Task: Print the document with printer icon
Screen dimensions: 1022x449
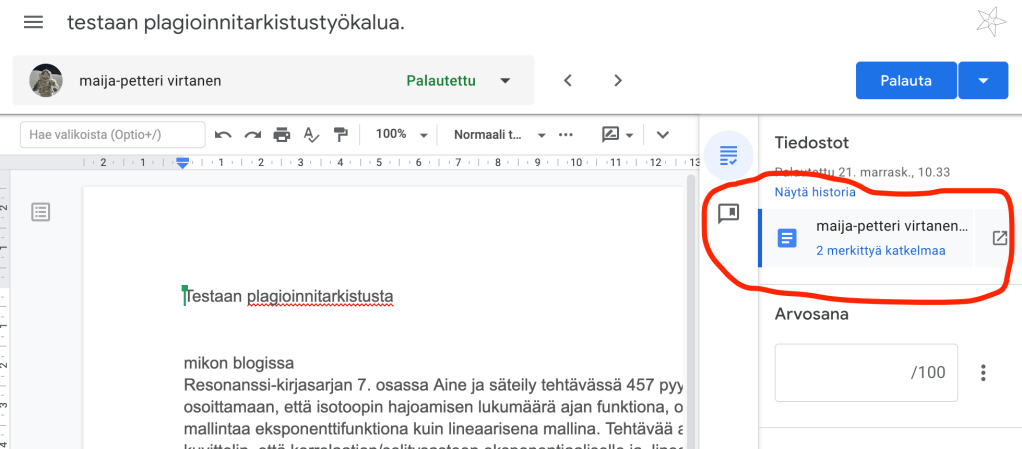Action: [x=282, y=134]
